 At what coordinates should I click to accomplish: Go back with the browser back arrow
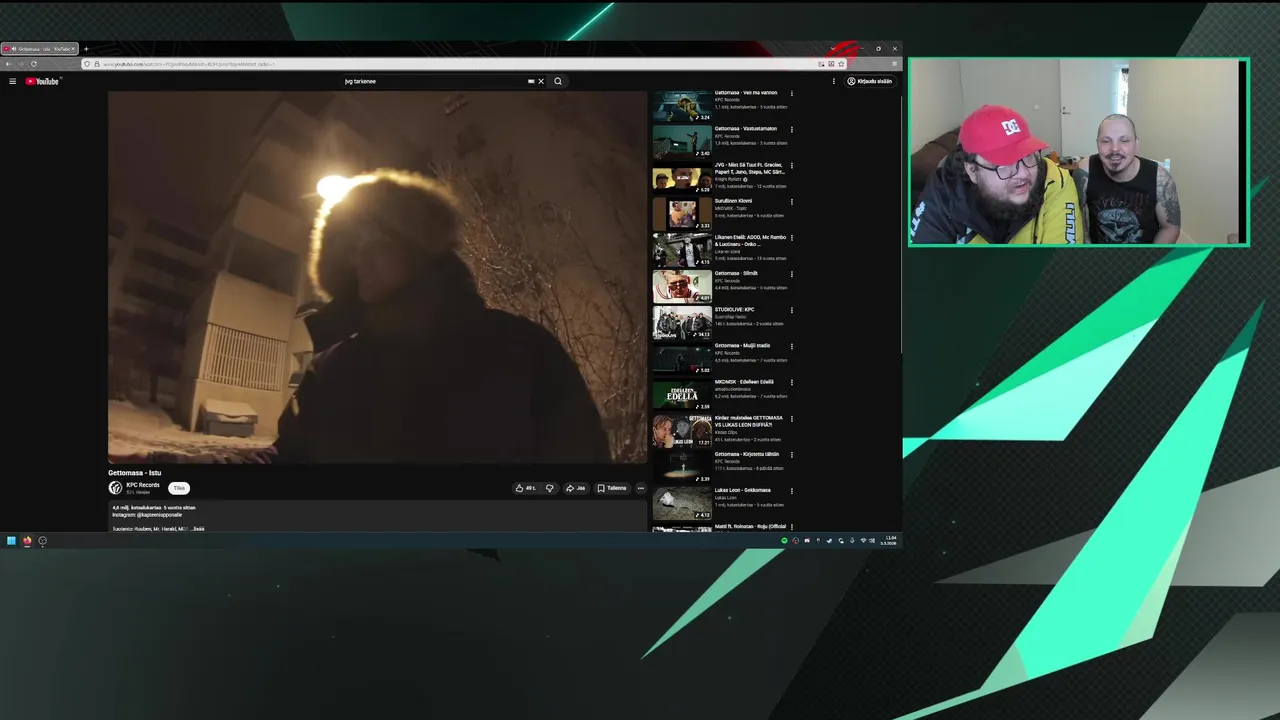click(8, 64)
